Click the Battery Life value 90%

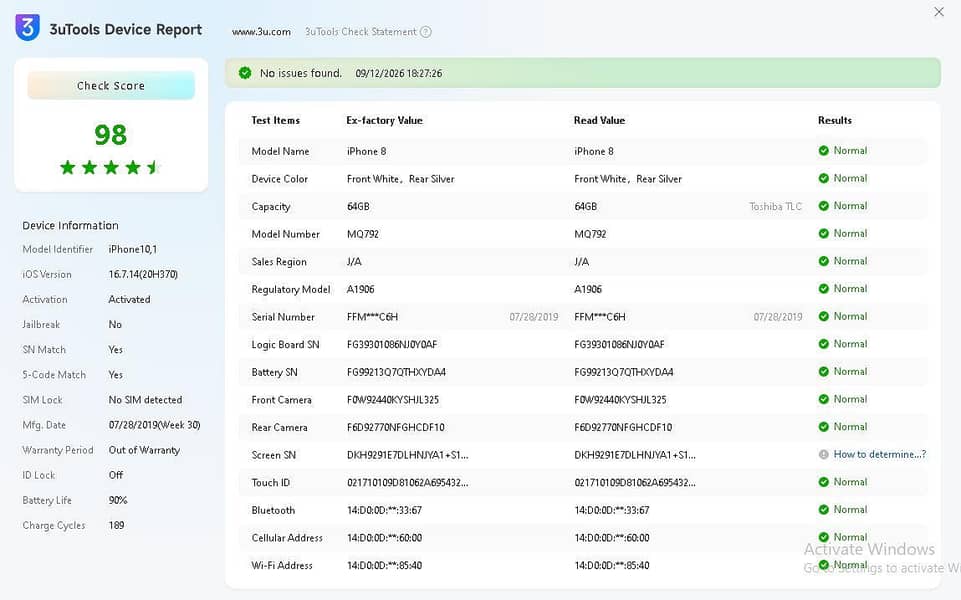coord(118,500)
